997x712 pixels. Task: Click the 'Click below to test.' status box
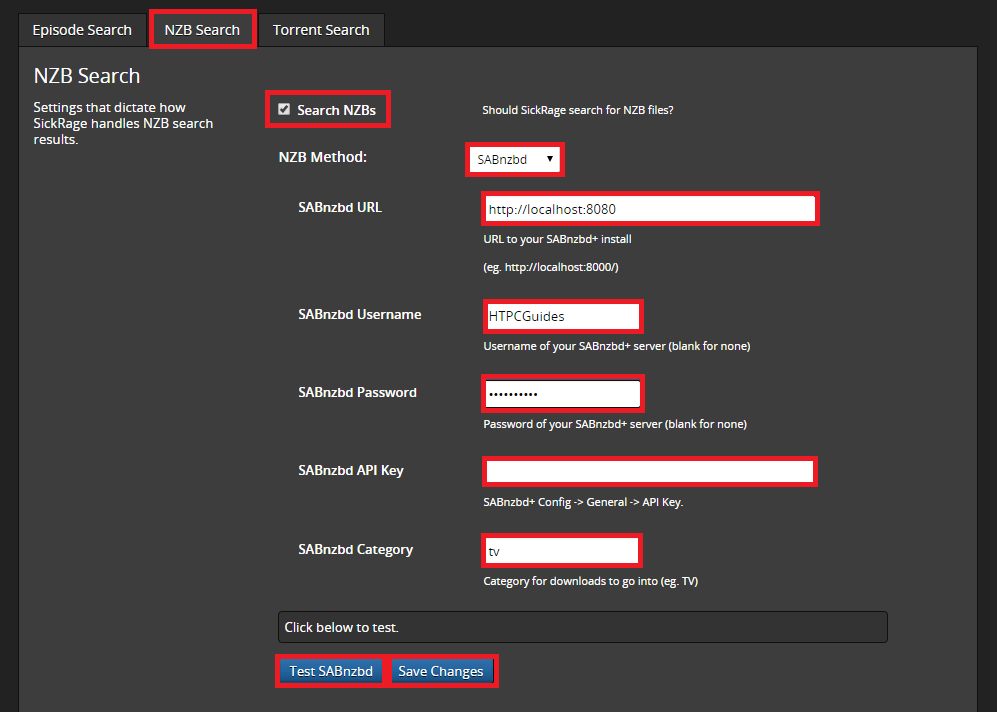point(582,627)
